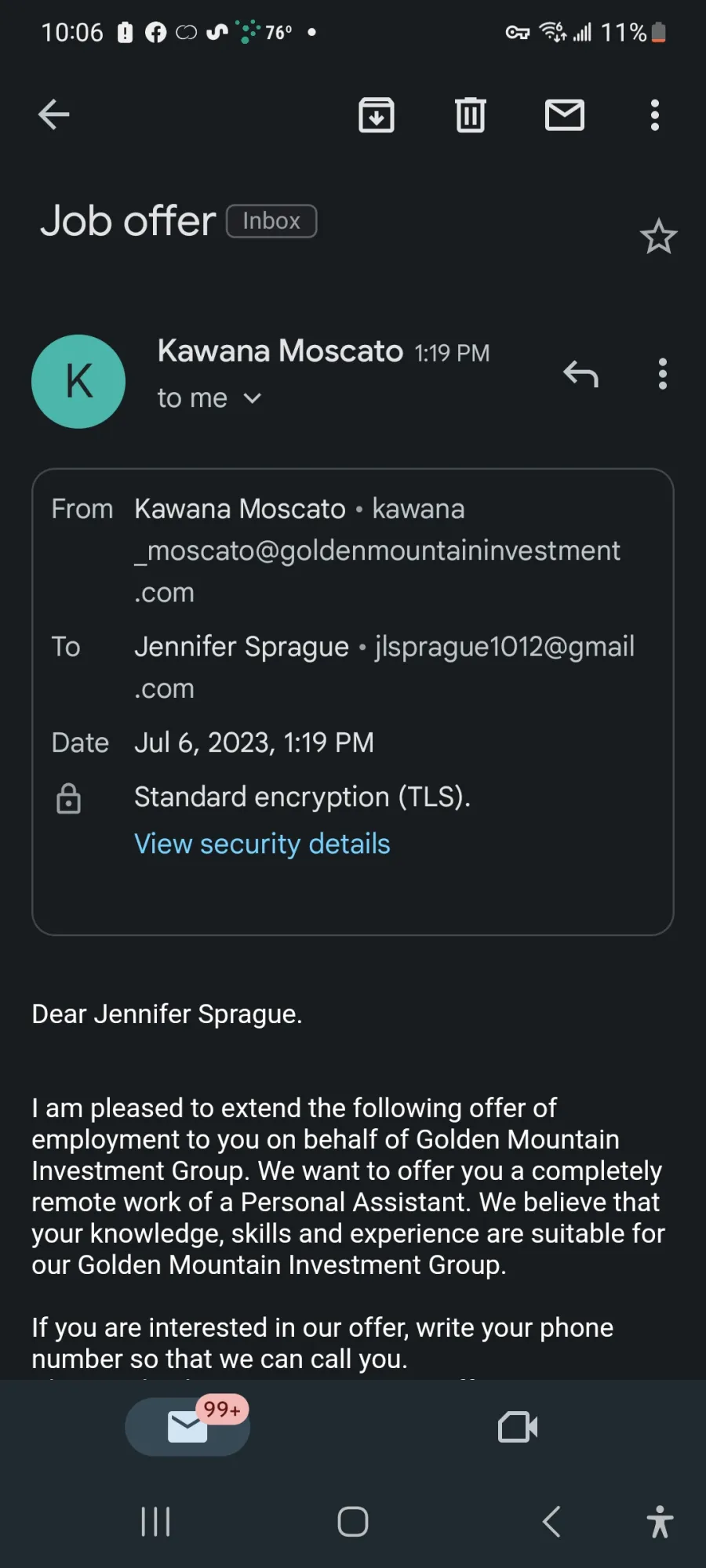Open Android recent apps button
The width and height of the screenshot is (706, 1568).
tap(155, 1522)
